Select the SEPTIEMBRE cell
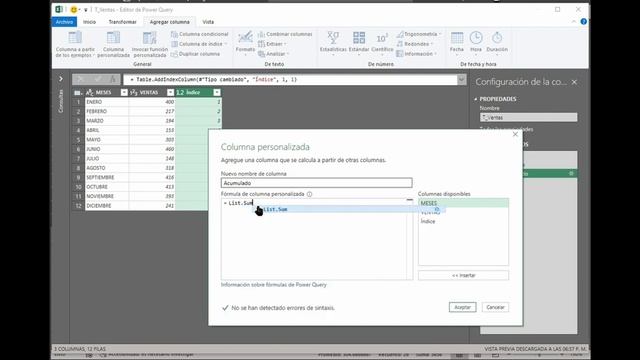Viewport: 640px width, 360px height. [107, 178]
